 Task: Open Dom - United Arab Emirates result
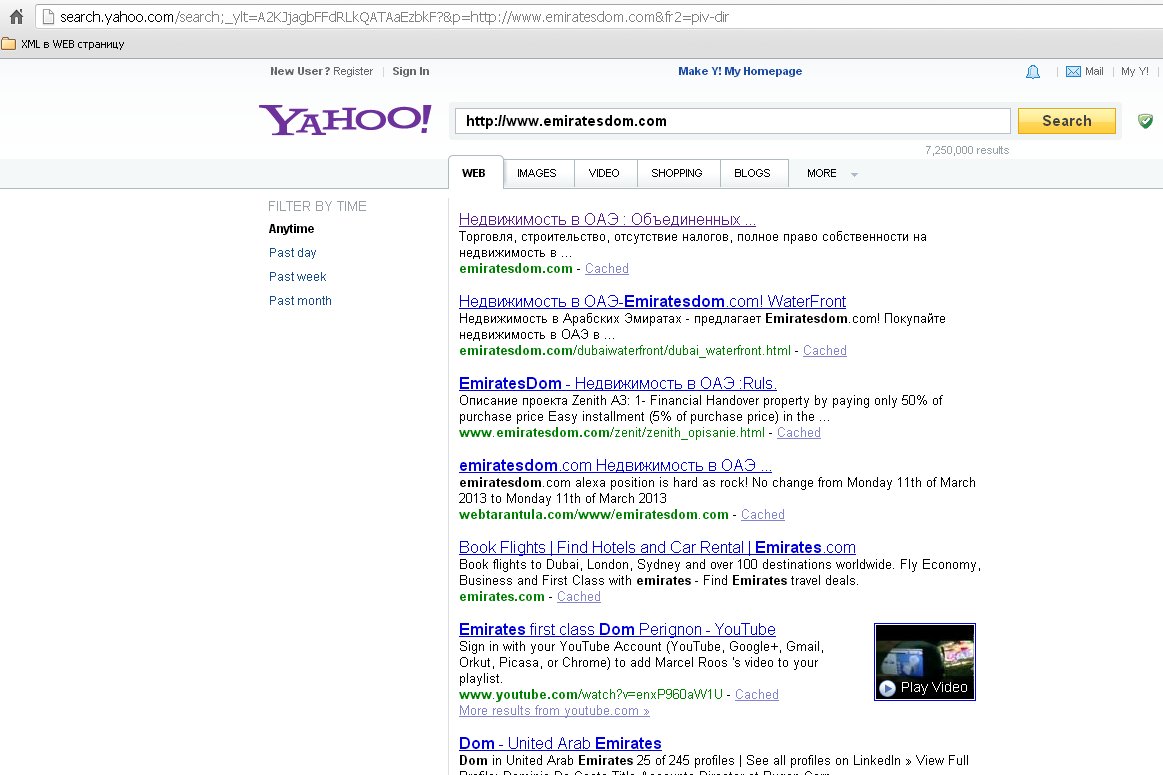coord(560,743)
